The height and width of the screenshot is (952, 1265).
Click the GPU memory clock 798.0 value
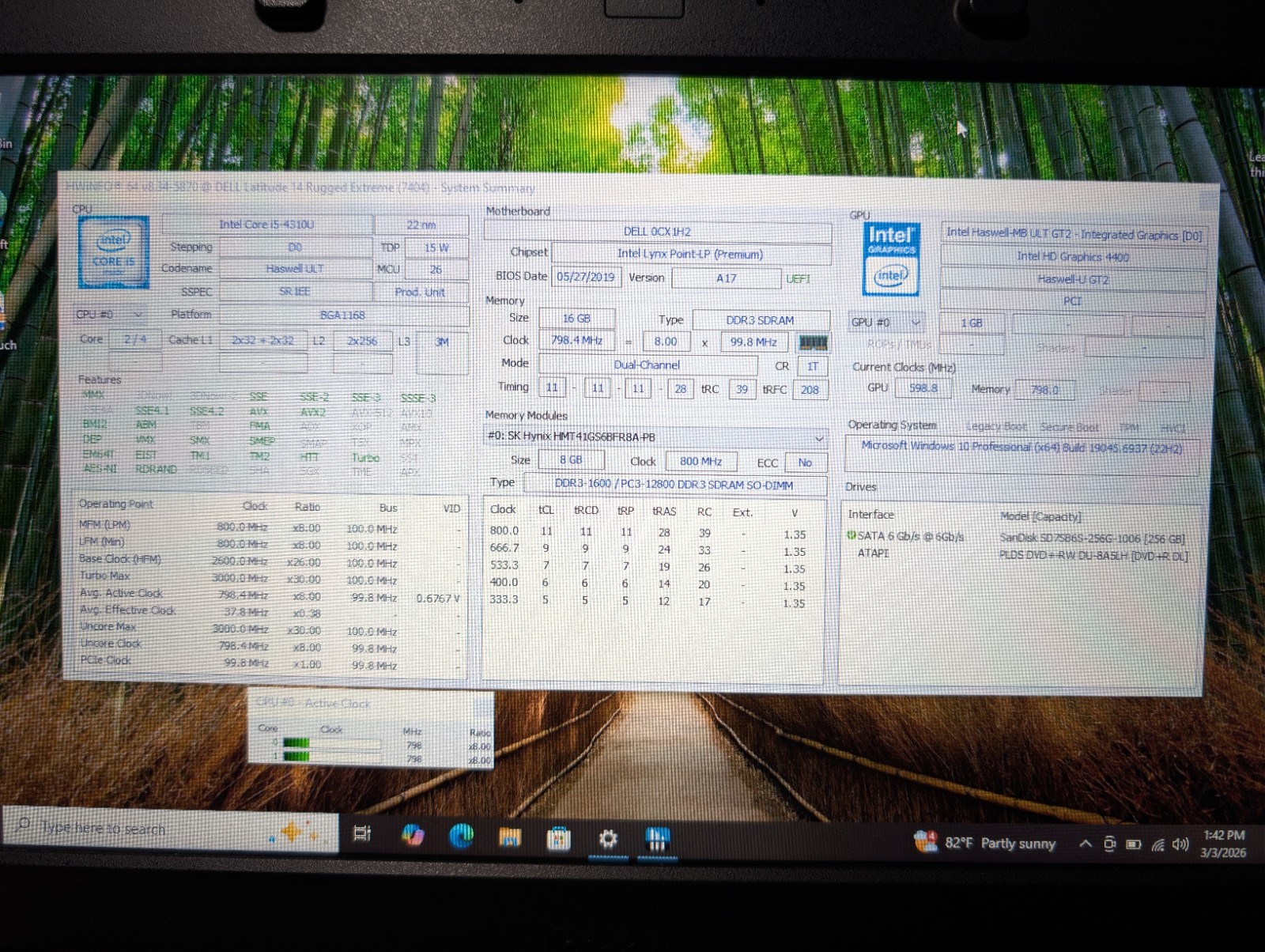(x=1044, y=390)
